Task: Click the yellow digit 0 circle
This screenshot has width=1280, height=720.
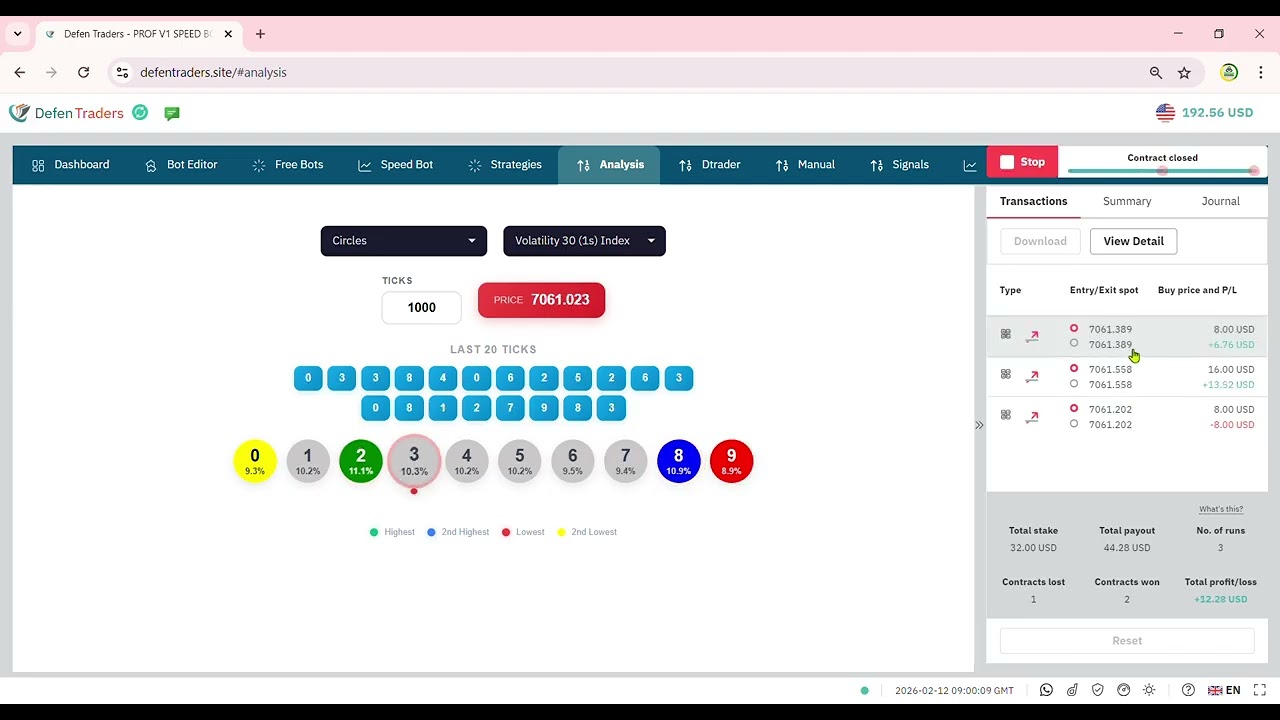Action: coord(255,461)
